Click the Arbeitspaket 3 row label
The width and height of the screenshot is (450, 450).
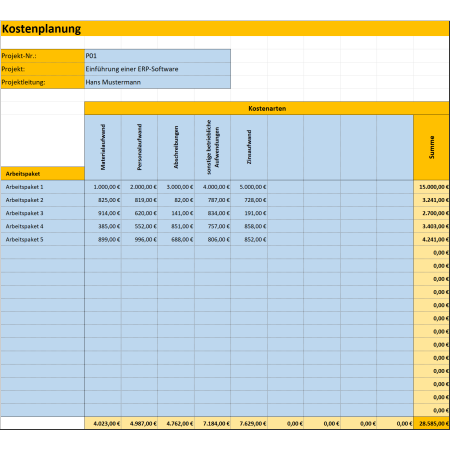42,213
